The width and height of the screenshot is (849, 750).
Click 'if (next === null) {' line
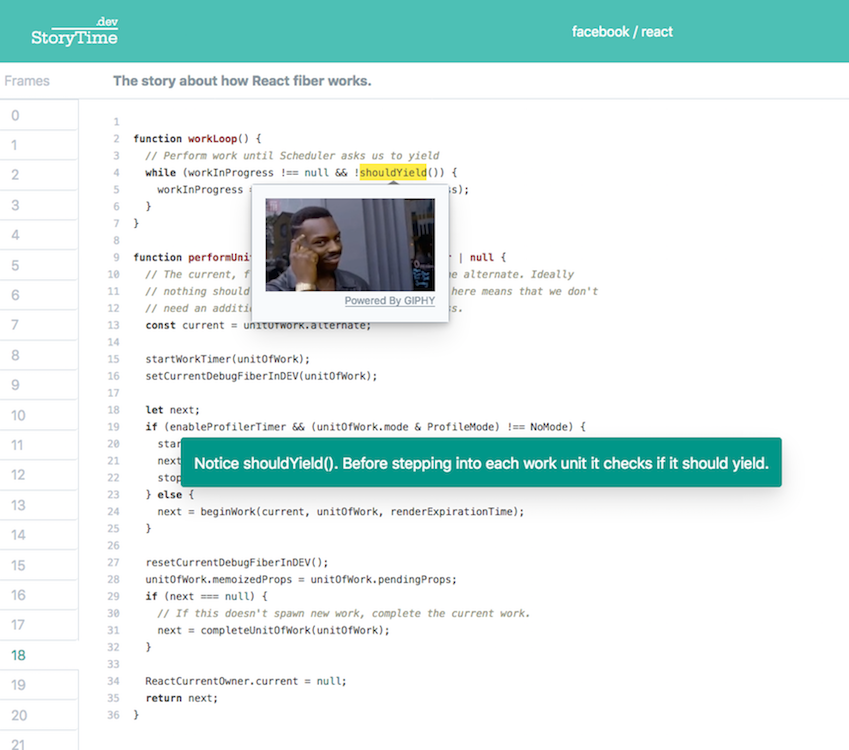point(206,596)
